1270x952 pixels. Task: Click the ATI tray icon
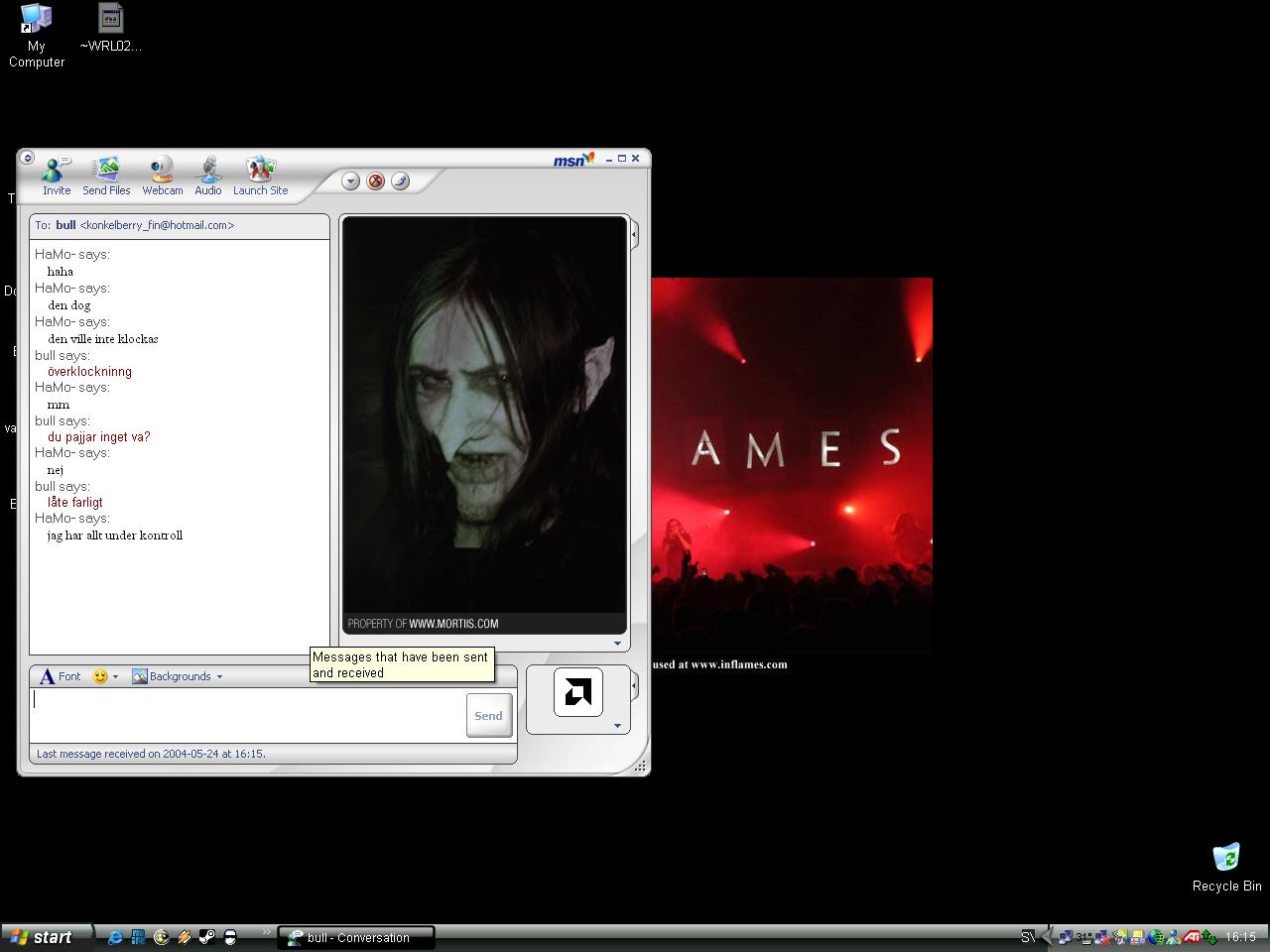coord(1192,937)
